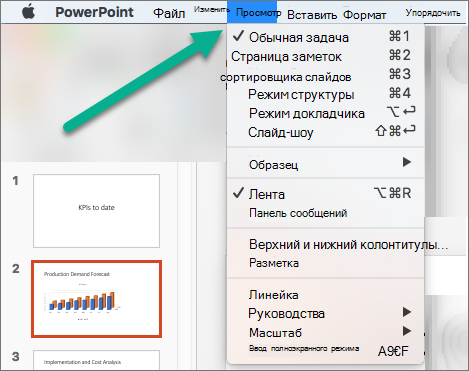
Task: Show the Панель сообщений
Action: click(x=325, y=213)
